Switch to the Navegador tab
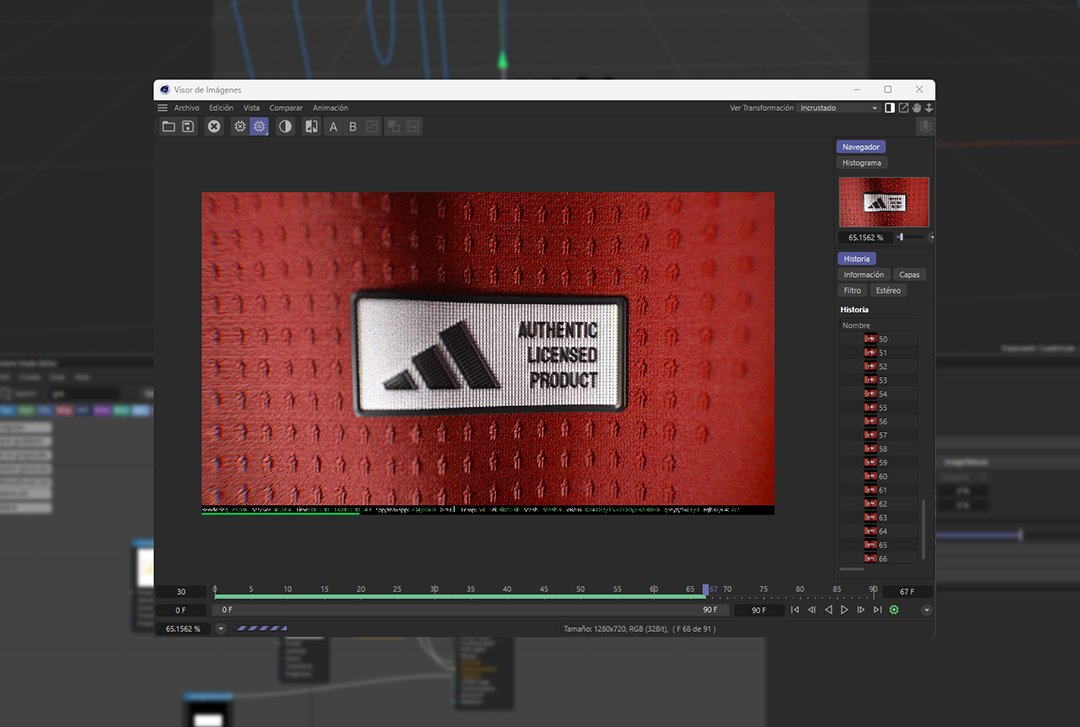 click(861, 147)
